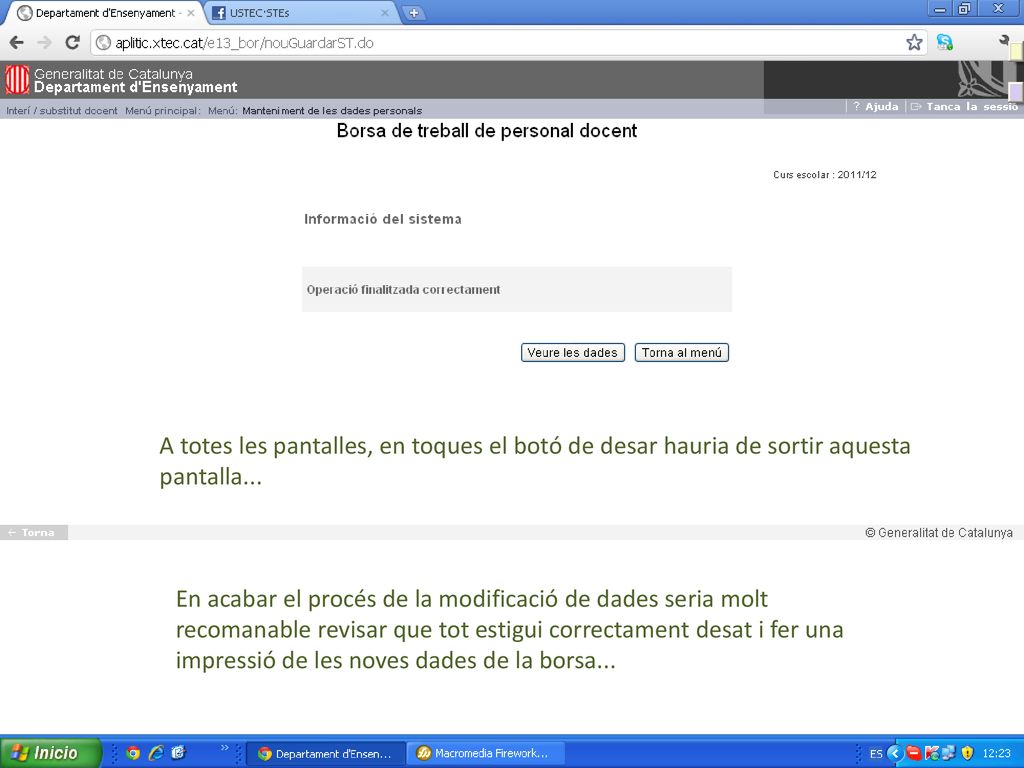This screenshot has height=768, width=1024.
Task: Bookmark page with the star icon
Action: pos(914,43)
